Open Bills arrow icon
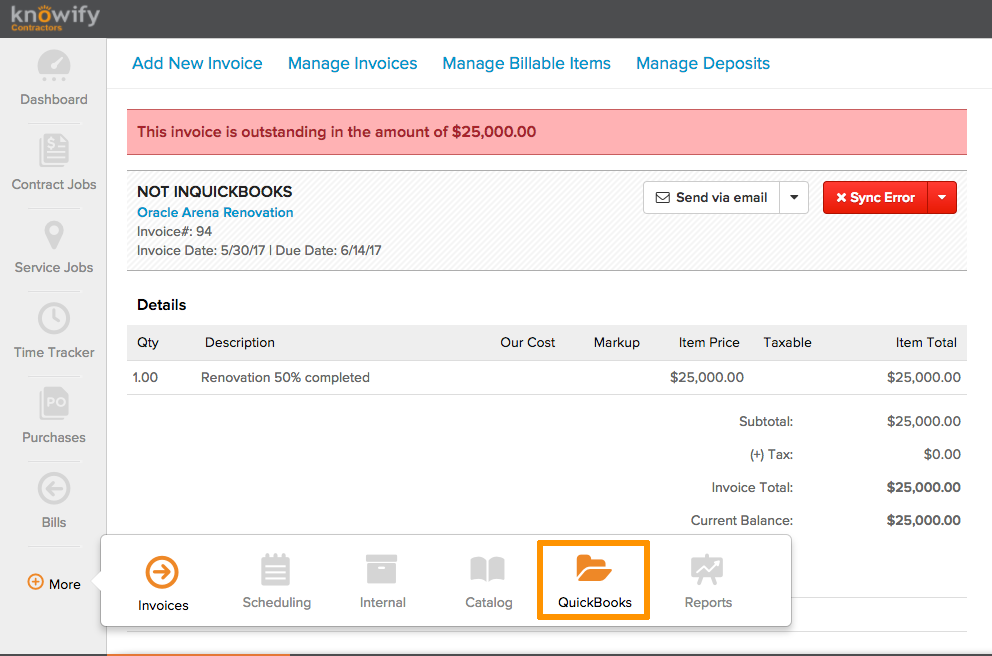 (54, 489)
